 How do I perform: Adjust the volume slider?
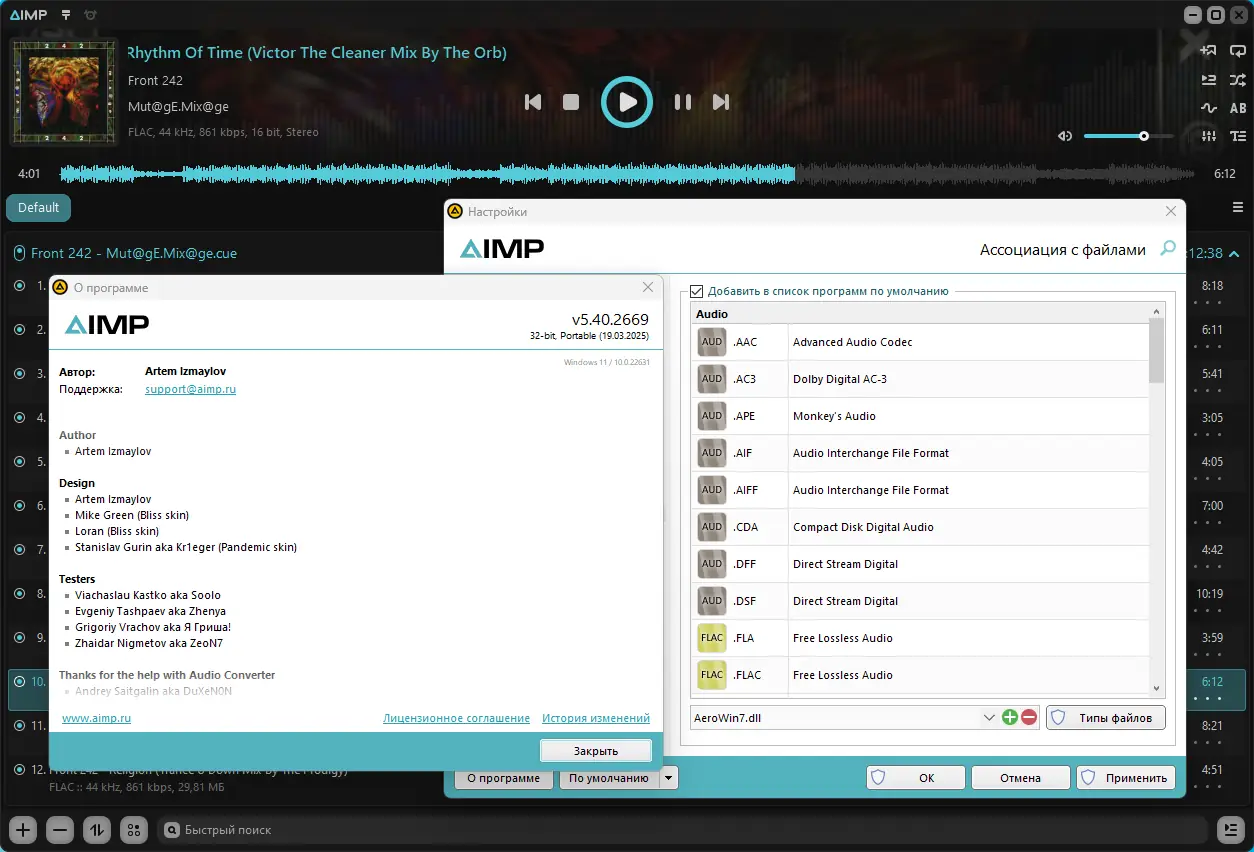coord(1128,136)
